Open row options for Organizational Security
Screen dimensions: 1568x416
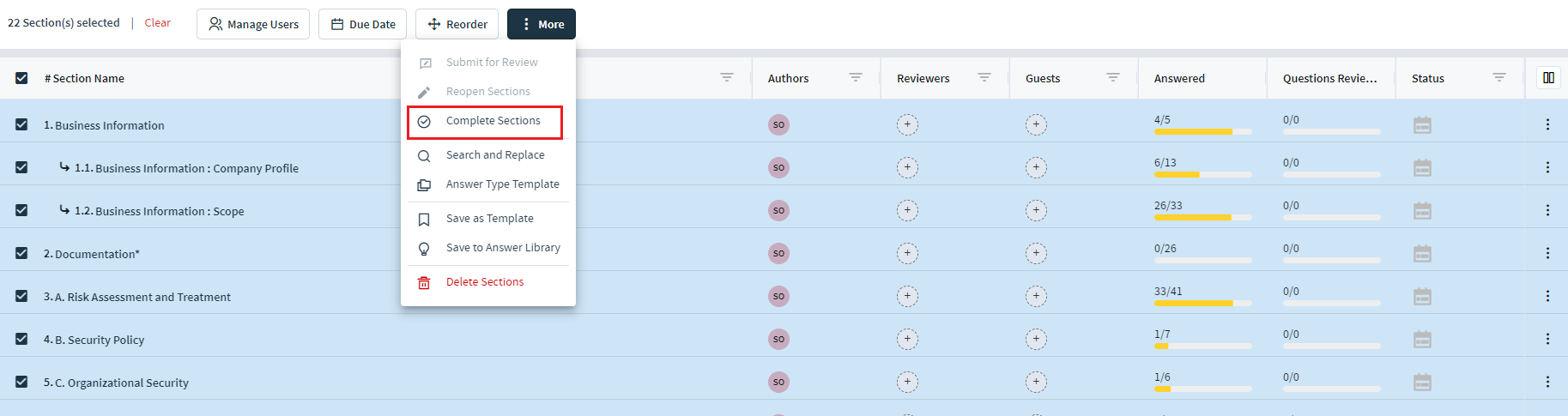pos(1547,382)
